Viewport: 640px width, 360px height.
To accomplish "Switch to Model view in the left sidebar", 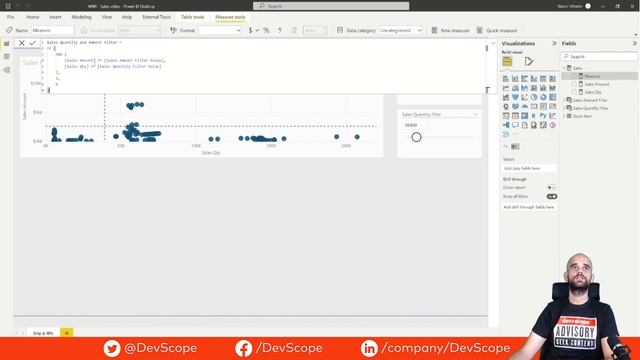I will 7,70.
